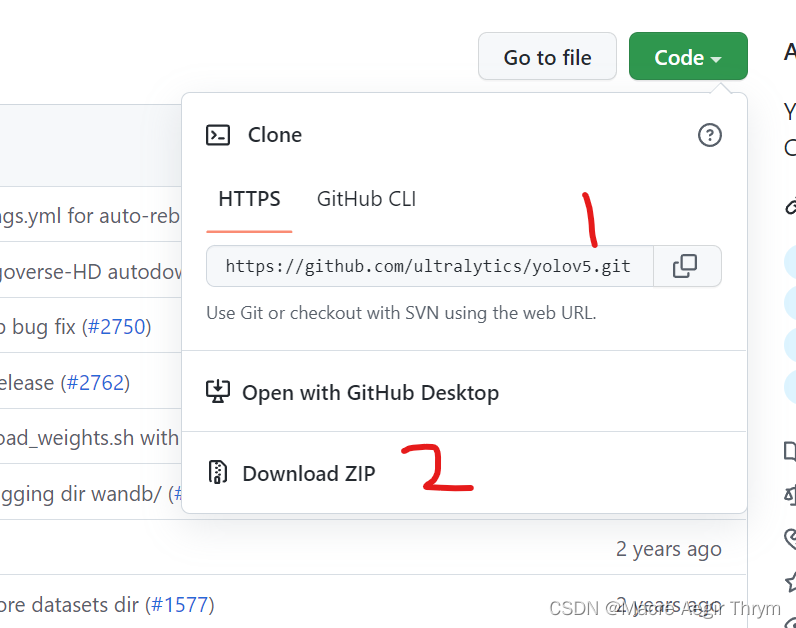Viewport: 796px width, 628px height.
Task: Open the clone help question-mark icon
Action: 709,135
